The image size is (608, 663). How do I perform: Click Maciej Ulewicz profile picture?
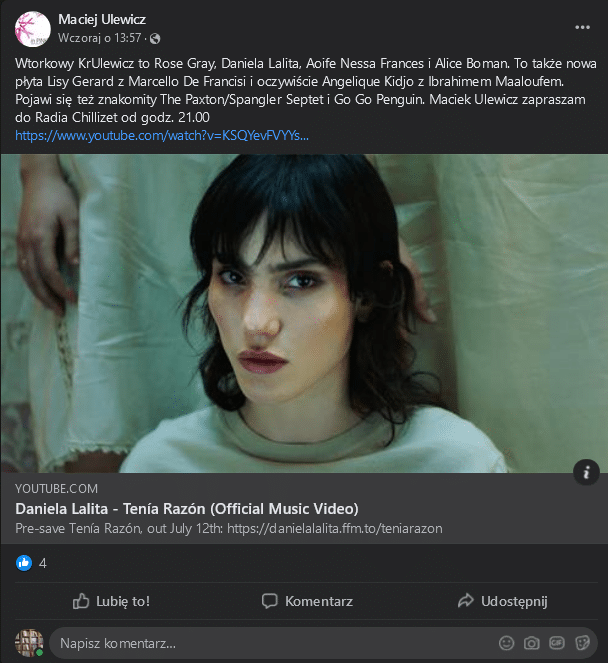[x=33, y=29]
